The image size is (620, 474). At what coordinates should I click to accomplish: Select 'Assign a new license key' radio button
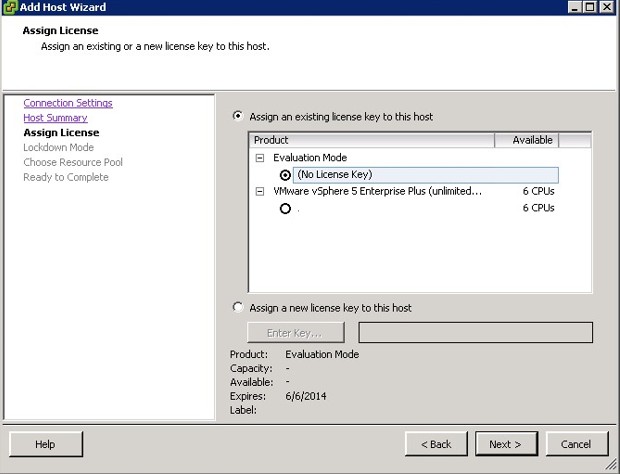tap(237, 307)
